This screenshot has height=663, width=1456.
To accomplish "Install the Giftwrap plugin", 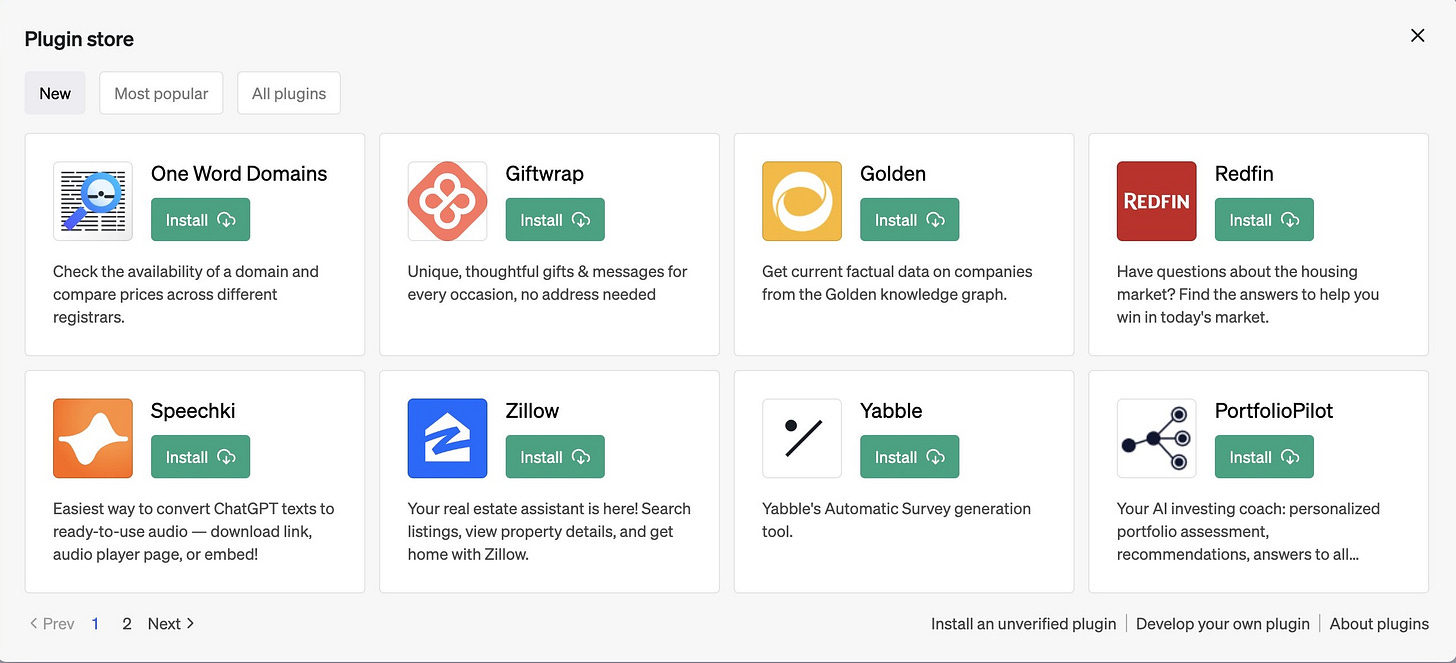I will click(555, 220).
